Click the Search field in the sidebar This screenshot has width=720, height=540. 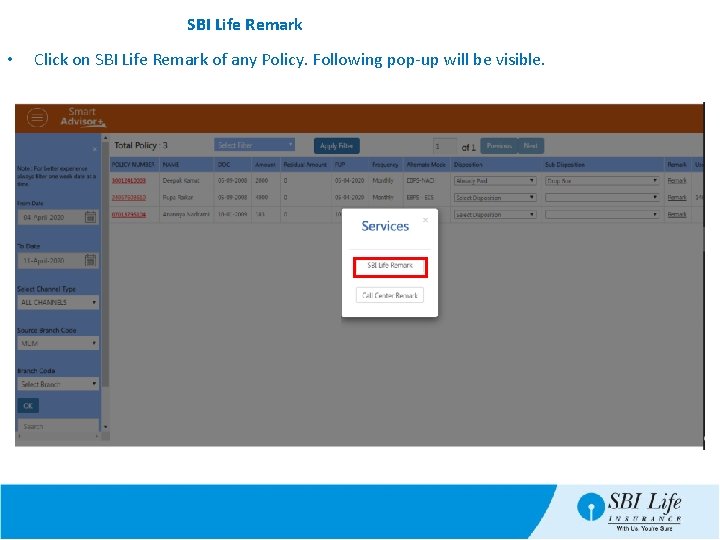(x=58, y=426)
